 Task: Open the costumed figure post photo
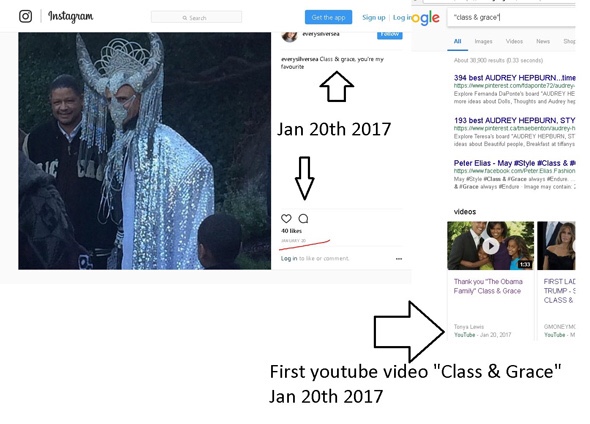click(144, 150)
